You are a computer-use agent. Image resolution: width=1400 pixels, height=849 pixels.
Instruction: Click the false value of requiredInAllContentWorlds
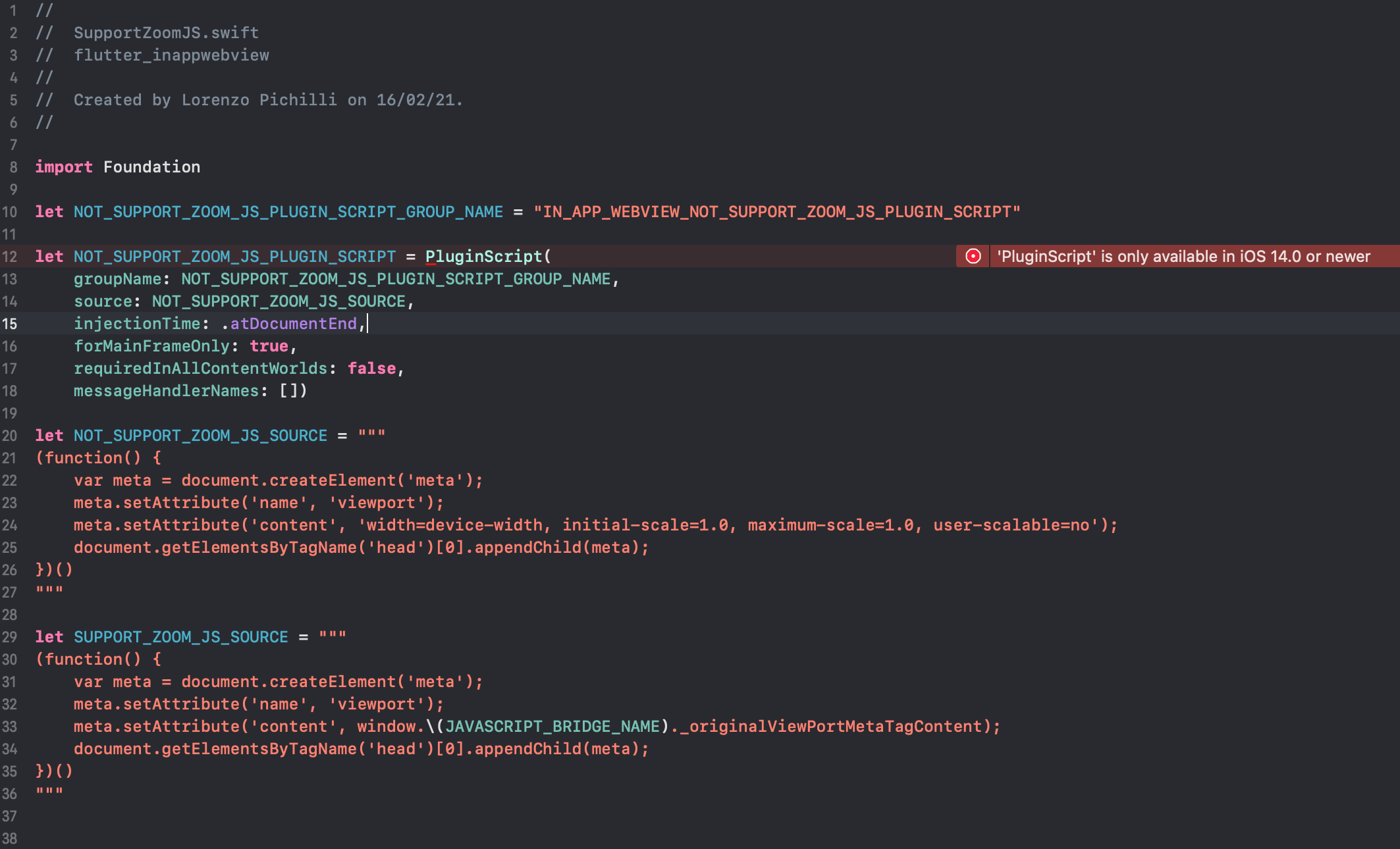pyautogui.click(x=372, y=368)
